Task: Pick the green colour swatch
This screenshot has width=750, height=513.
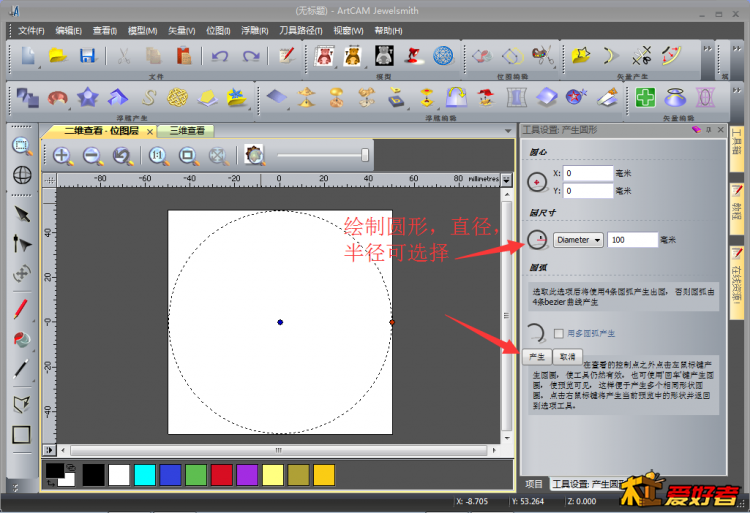Action: [196, 475]
